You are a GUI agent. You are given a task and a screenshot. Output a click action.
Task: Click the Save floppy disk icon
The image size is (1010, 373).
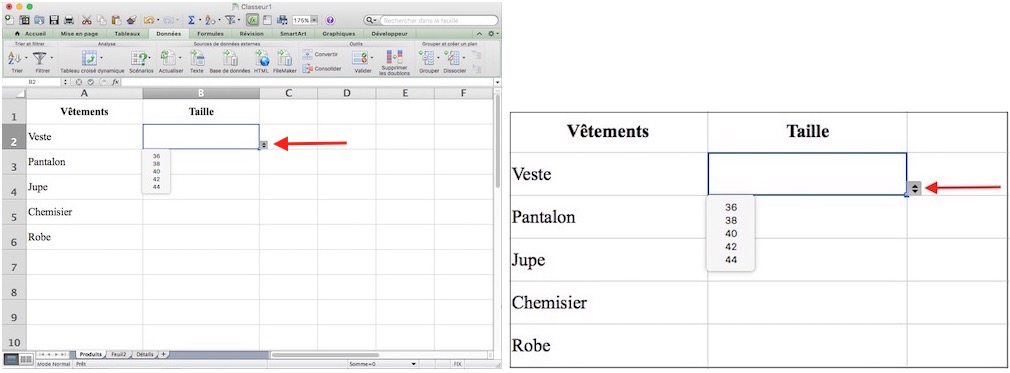point(54,21)
